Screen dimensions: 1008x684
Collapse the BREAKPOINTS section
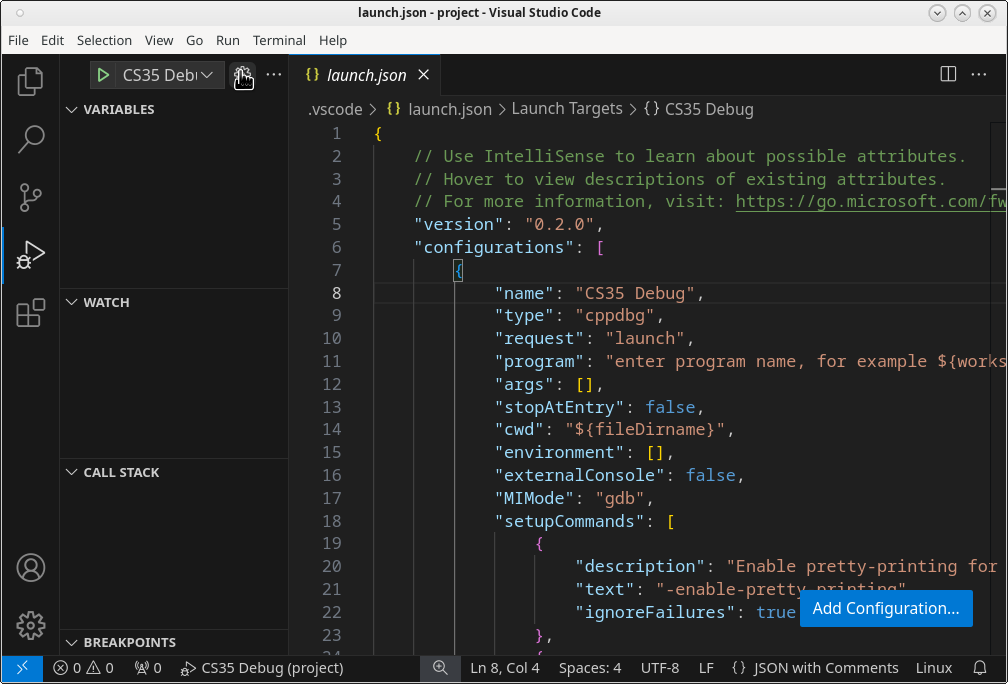tap(174, 642)
